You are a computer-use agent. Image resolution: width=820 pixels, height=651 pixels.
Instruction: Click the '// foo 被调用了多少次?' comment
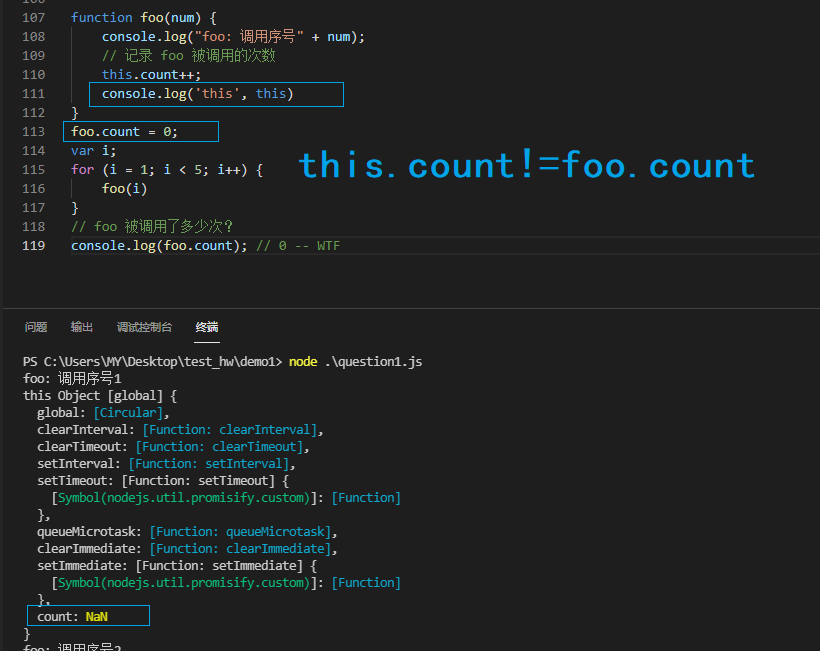pos(152,227)
